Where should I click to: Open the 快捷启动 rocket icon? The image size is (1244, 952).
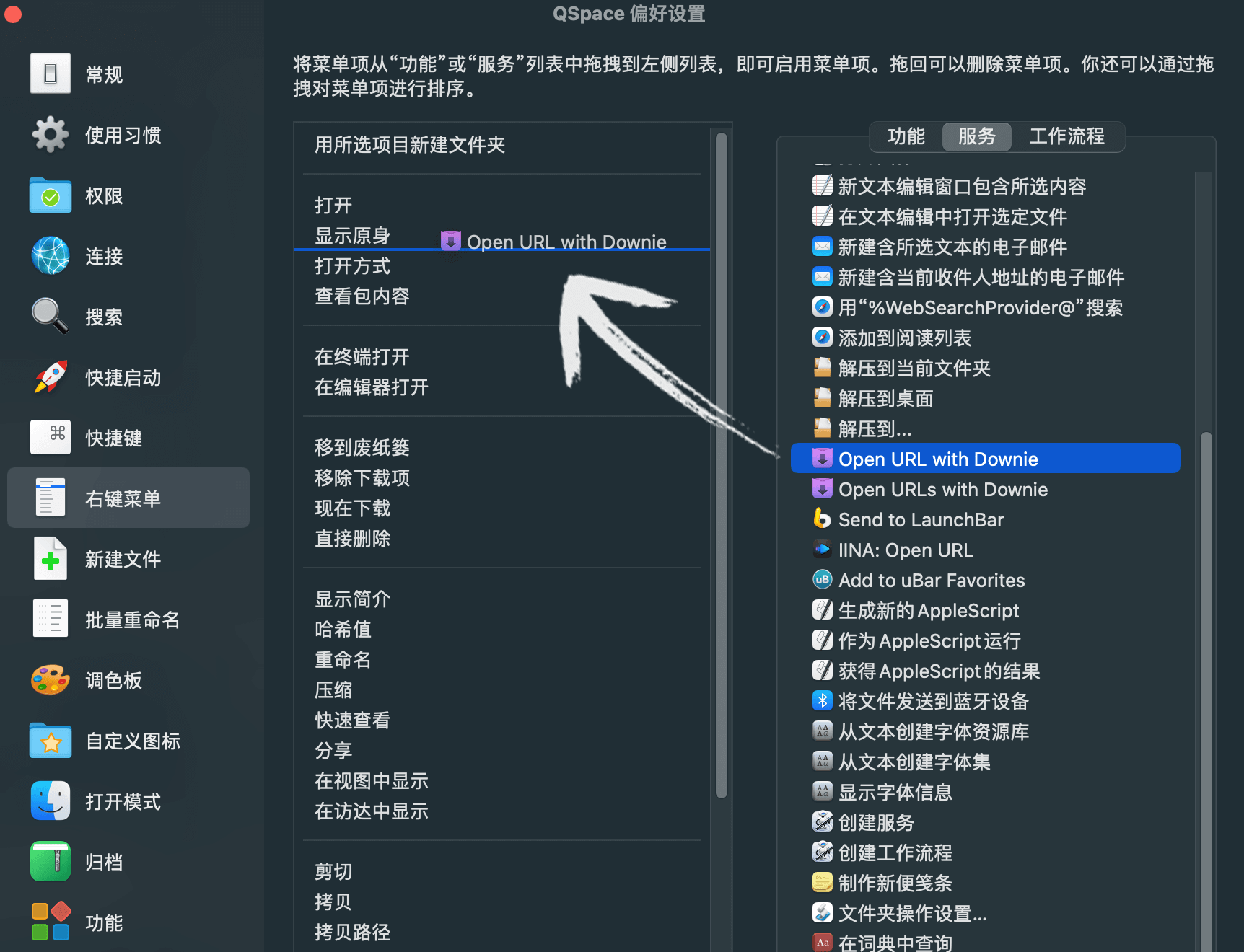(51, 377)
